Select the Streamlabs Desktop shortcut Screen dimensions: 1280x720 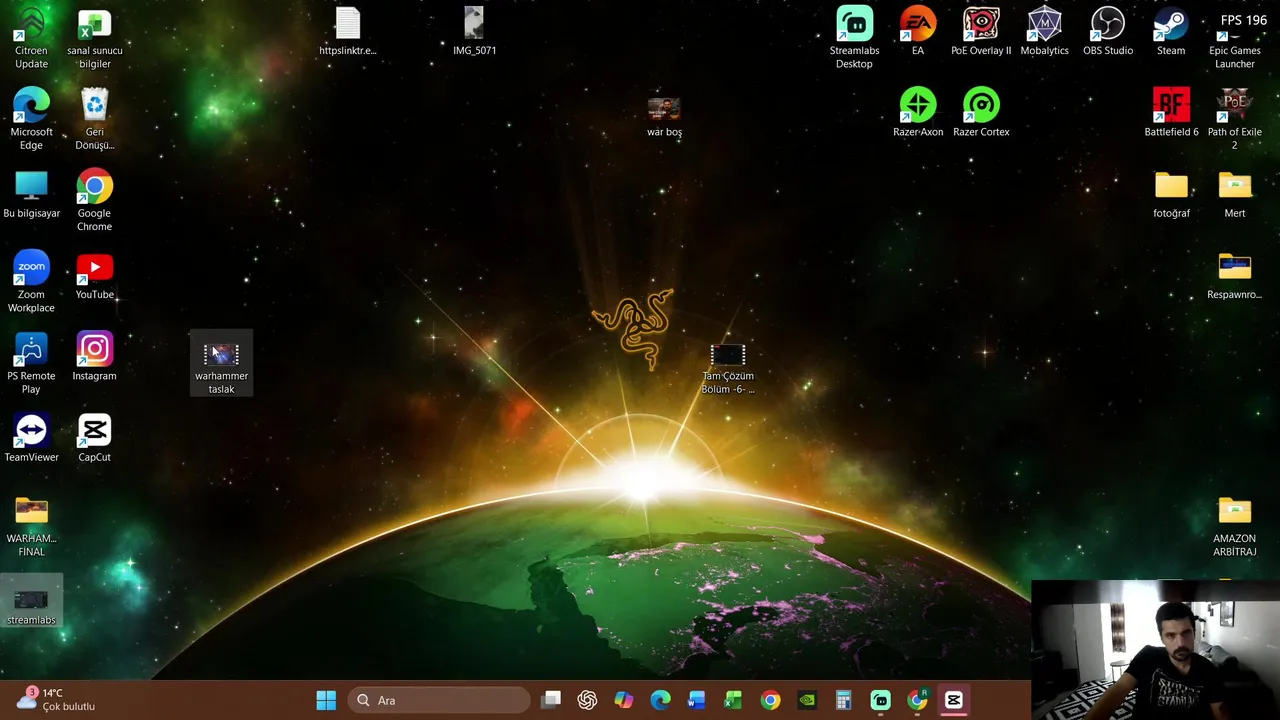854,38
